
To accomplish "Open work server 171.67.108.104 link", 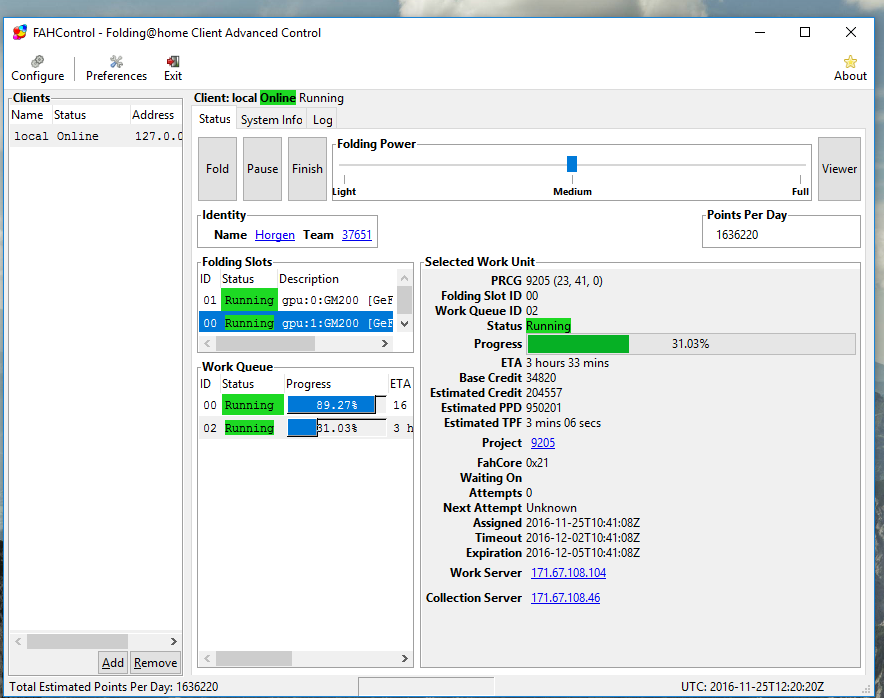I will tap(568, 573).
